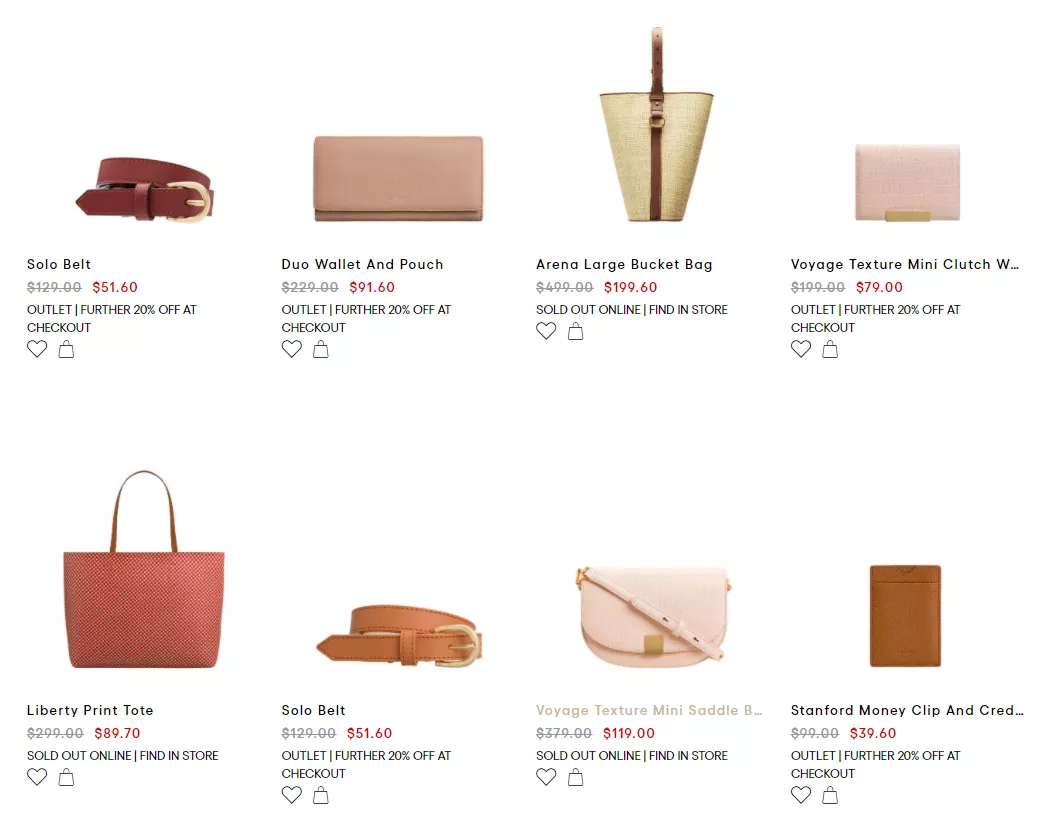Favorite the Arena Large Bucket Bag
1055x824 pixels.
click(546, 331)
